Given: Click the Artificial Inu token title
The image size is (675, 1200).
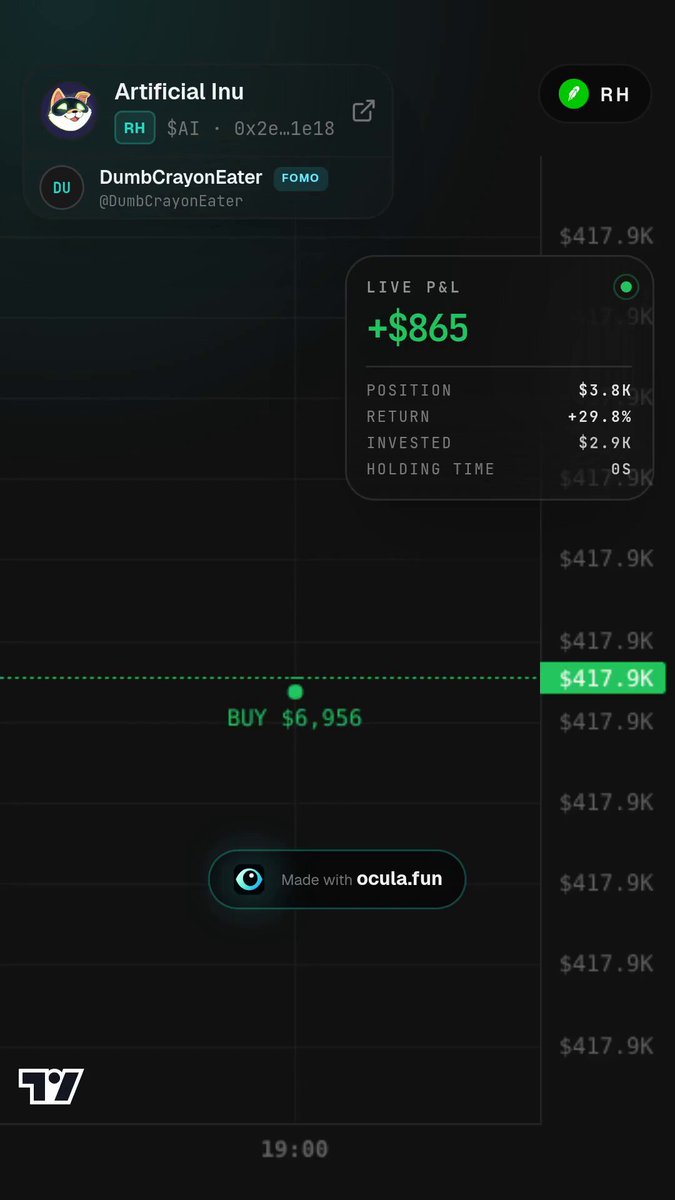Looking at the screenshot, I should [x=179, y=91].
